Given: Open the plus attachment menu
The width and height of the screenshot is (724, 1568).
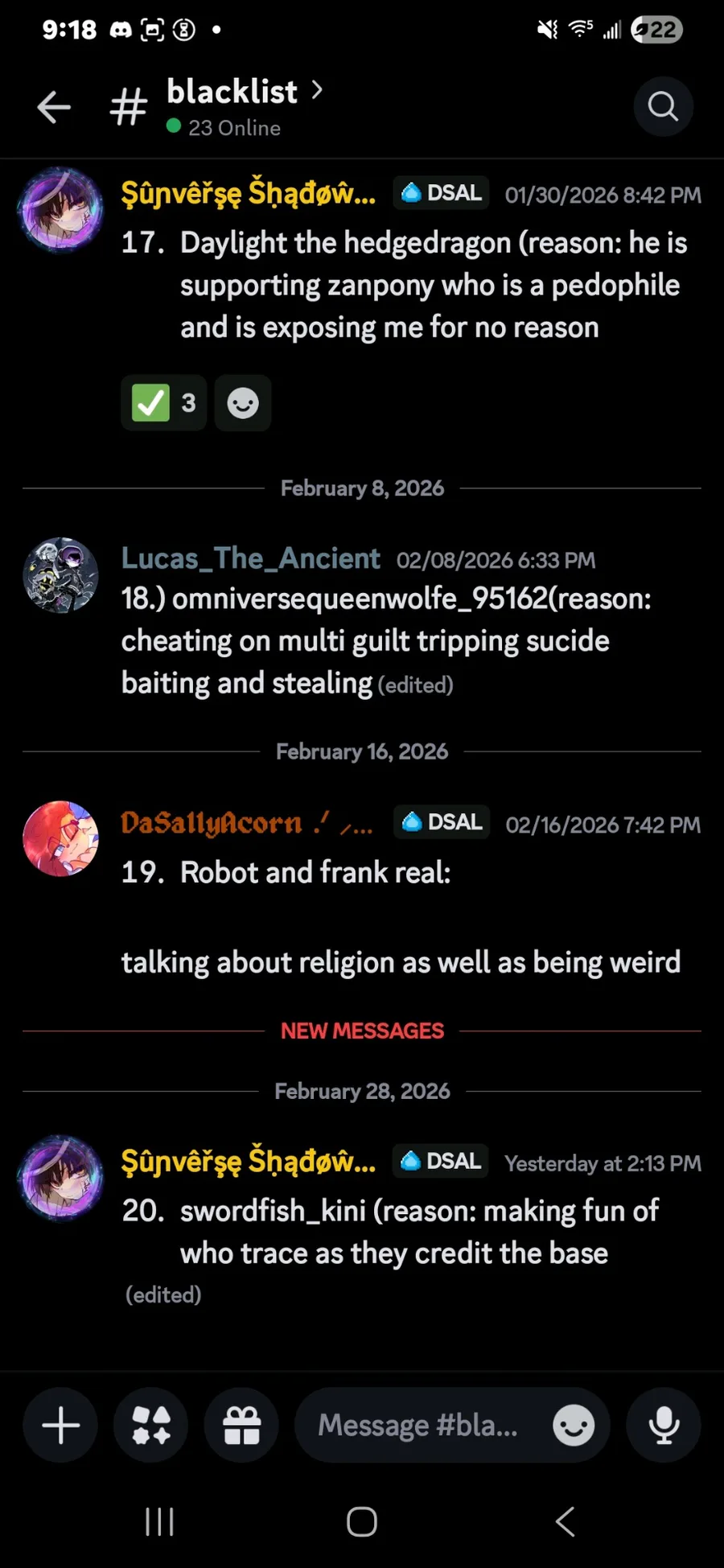Looking at the screenshot, I should (60, 1426).
